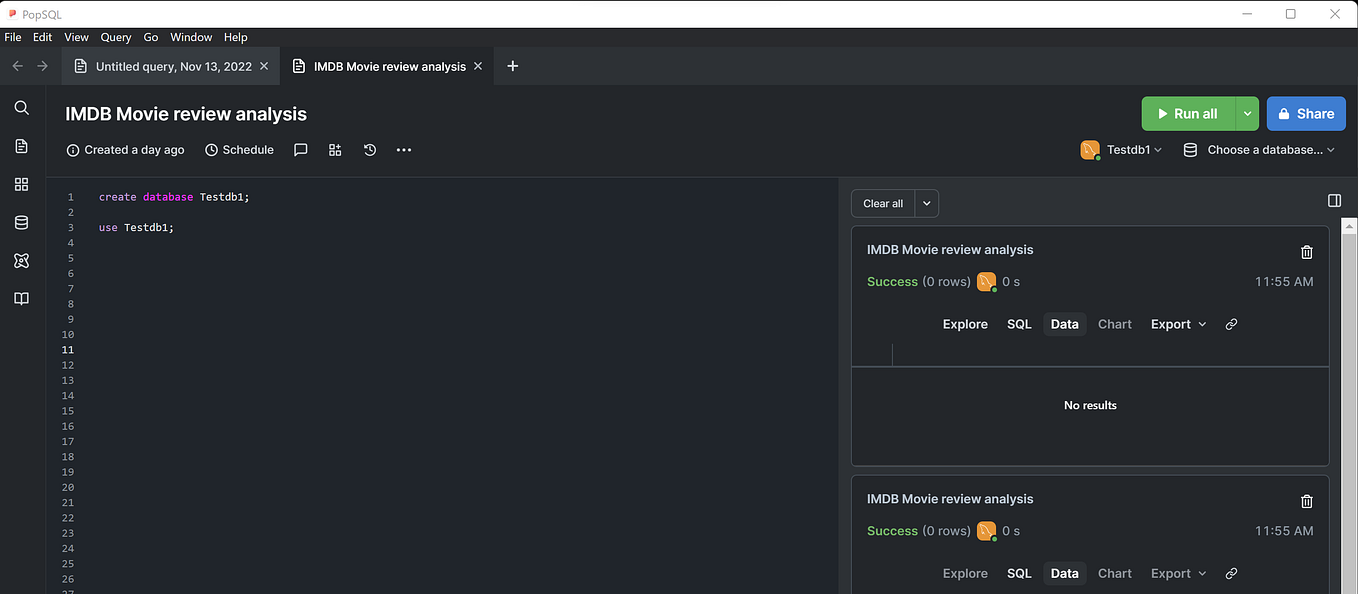Copy link icon in first result card
The width and height of the screenshot is (1358, 594).
click(1231, 324)
